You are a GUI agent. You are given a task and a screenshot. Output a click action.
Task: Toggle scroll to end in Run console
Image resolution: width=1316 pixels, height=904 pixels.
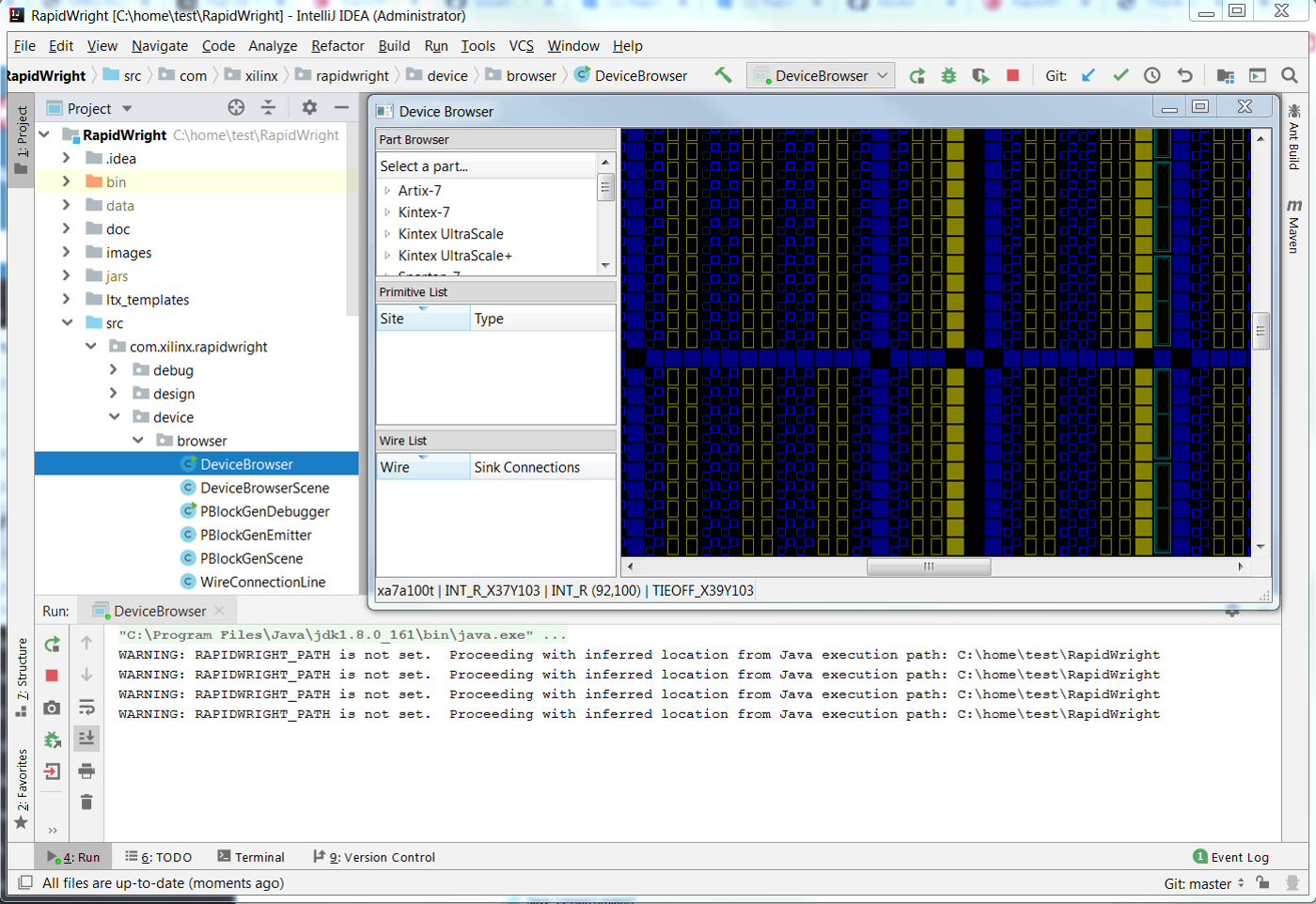(86, 739)
